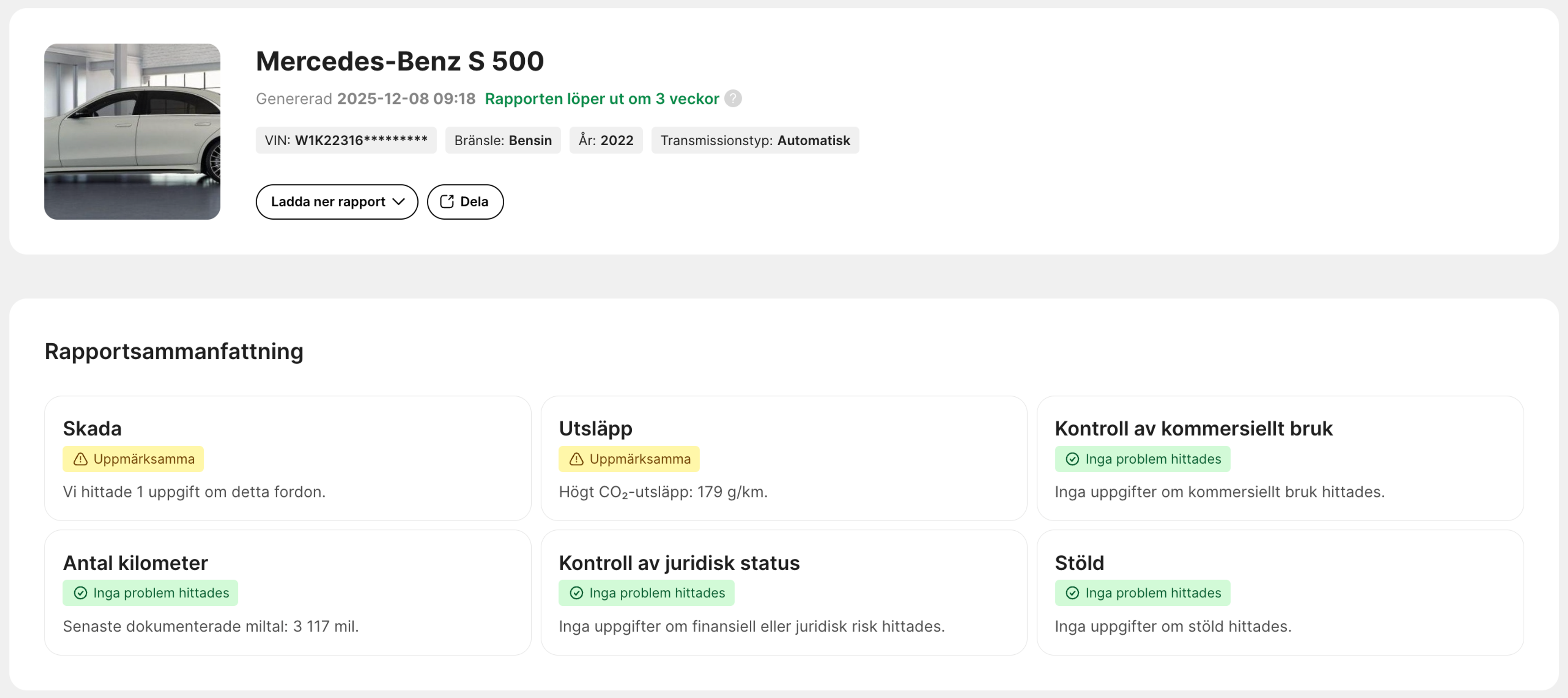Click Uppmärksamma badge in Utsläpp card
Image resolution: width=1568 pixels, height=698 pixels.
tap(629, 459)
